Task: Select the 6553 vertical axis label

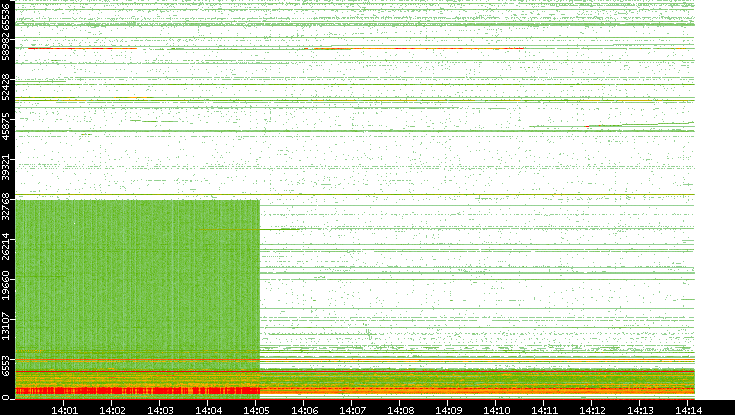Action: pos(7,364)
